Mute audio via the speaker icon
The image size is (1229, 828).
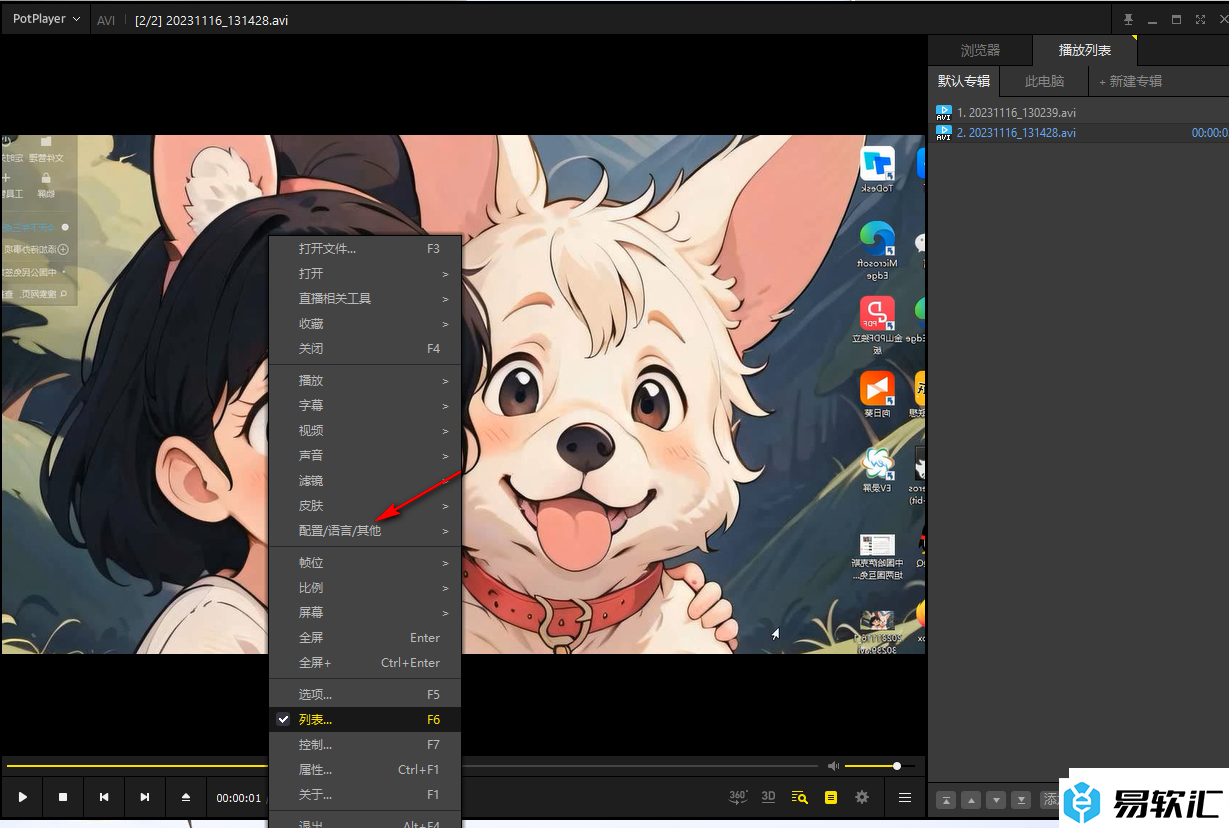coord(833,766)
